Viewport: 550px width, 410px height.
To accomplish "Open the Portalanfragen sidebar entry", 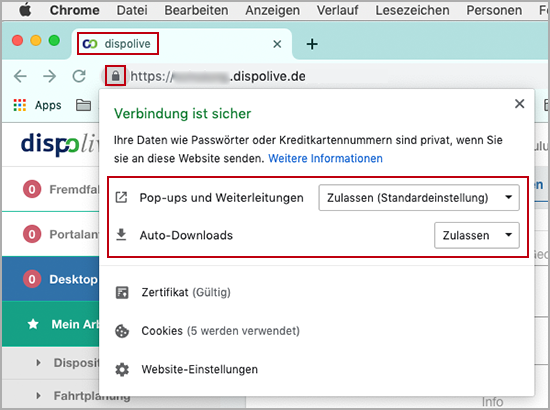I will (51, 234).
